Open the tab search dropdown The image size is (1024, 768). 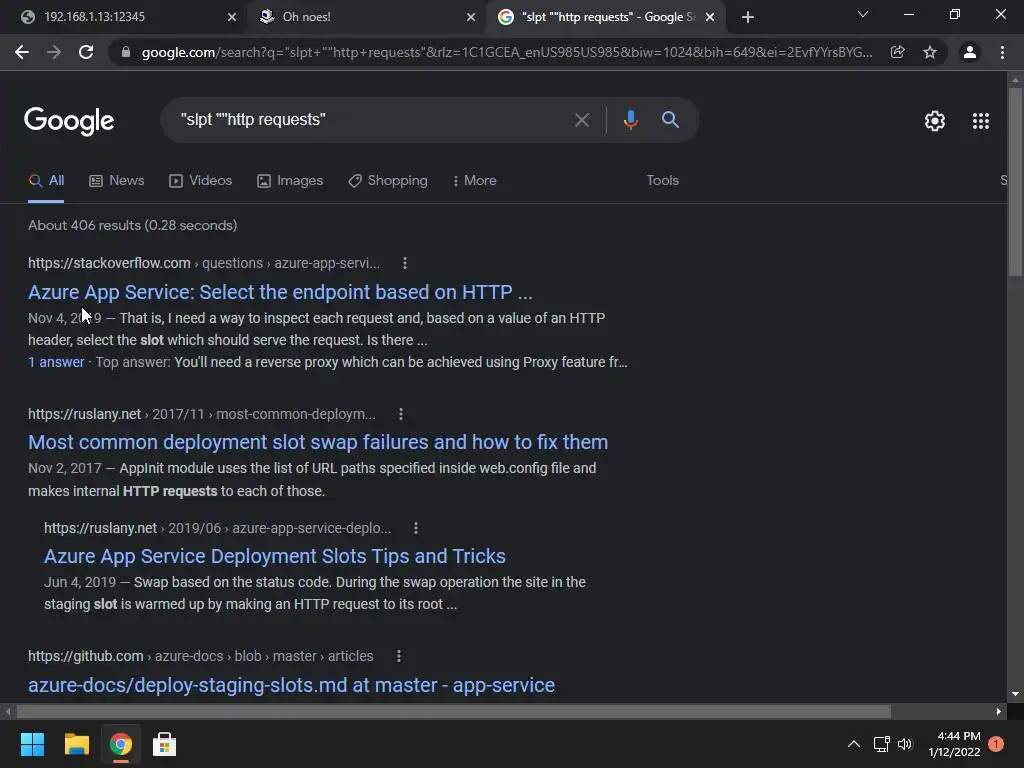pyautogui.click(x=863, y=14)
